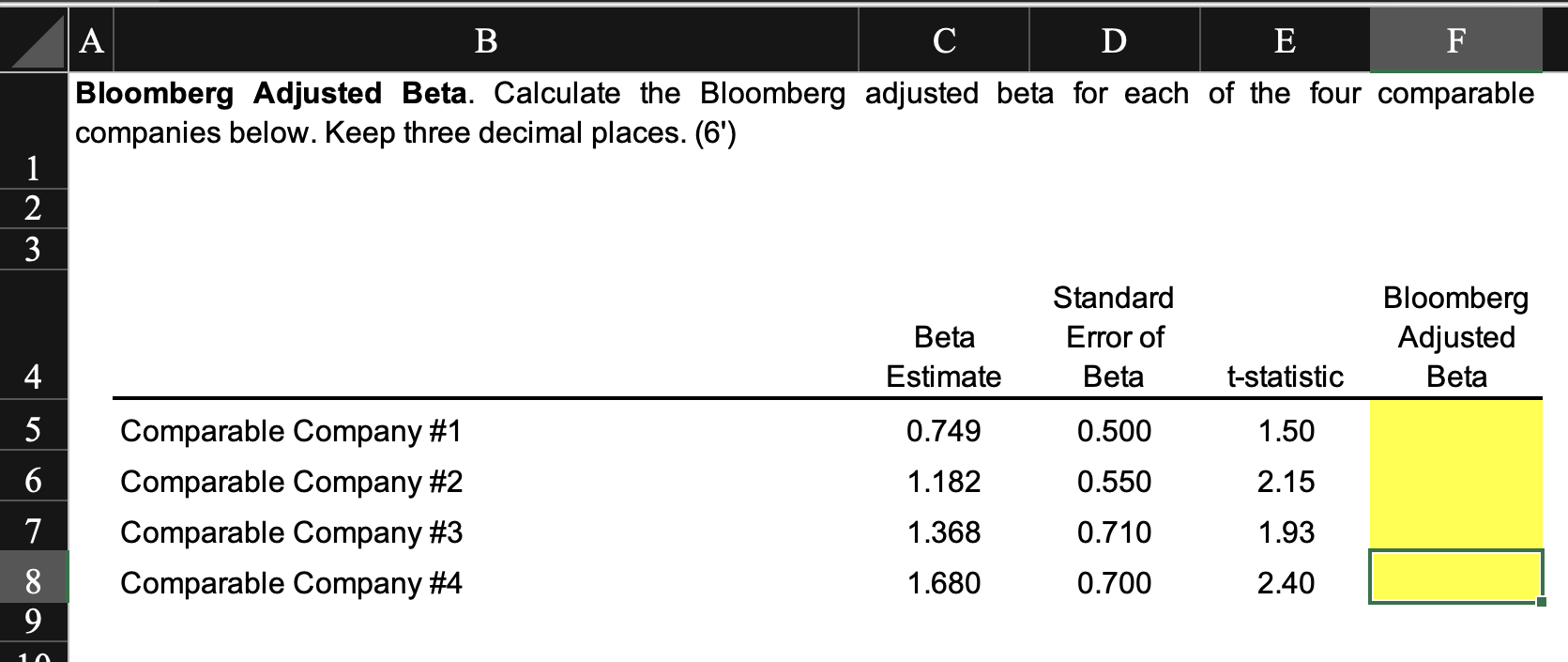Screen dimensions: 1568x662
Task: Click the Select All corner triangle
Action: pyautogui.click(x=35, y=39)
